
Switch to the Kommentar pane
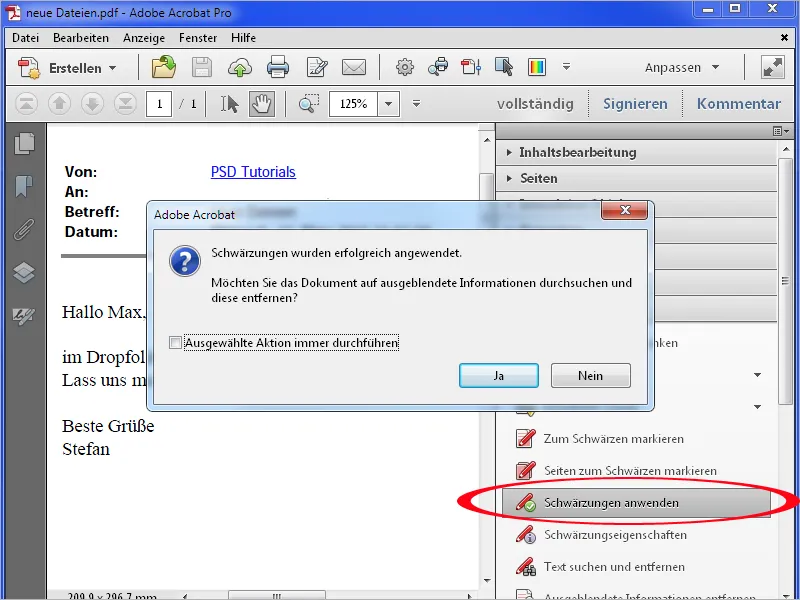coord(739,104)
